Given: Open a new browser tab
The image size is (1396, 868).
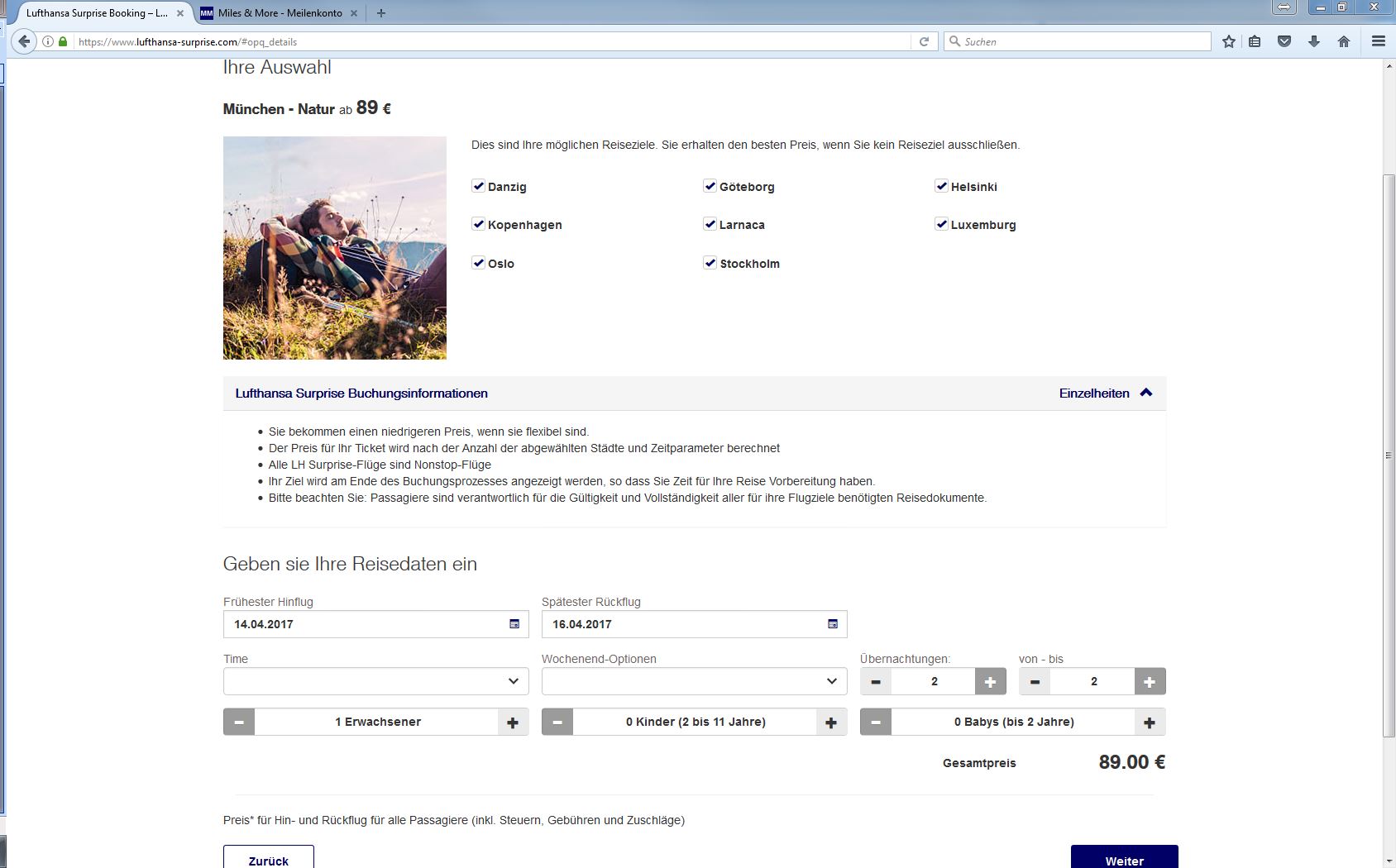Looking at the screenshot, I should point(380,13).
